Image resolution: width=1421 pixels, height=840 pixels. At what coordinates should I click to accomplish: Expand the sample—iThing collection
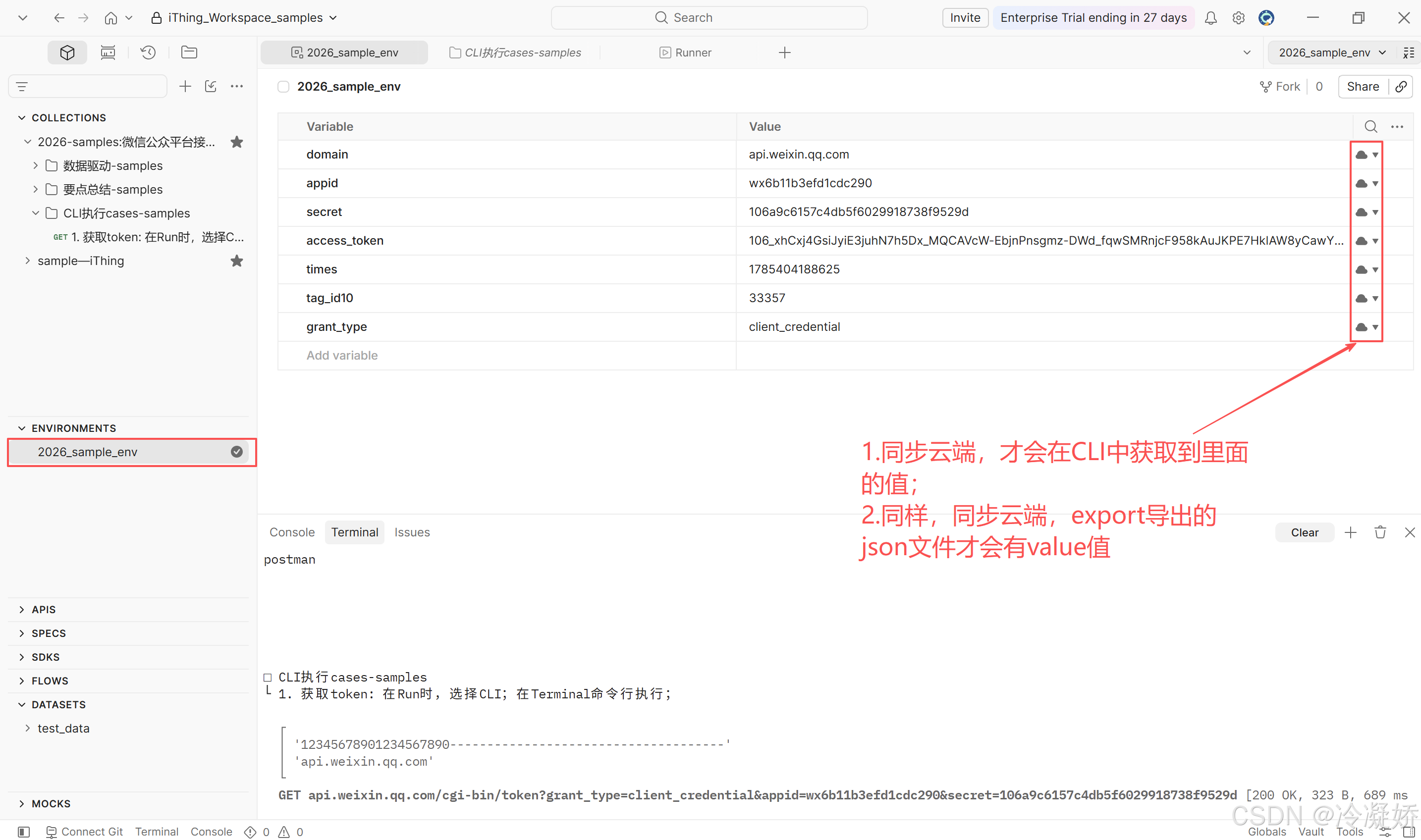(x=27, y=261)
